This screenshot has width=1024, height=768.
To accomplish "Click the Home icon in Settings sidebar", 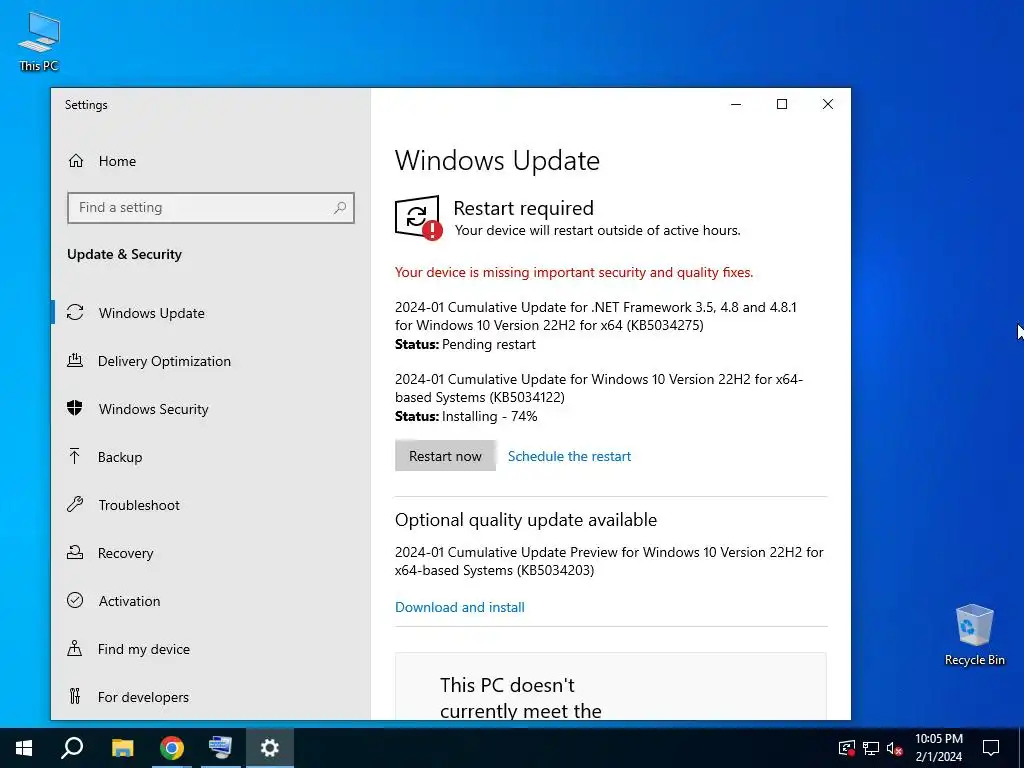I will coord(76,161).
